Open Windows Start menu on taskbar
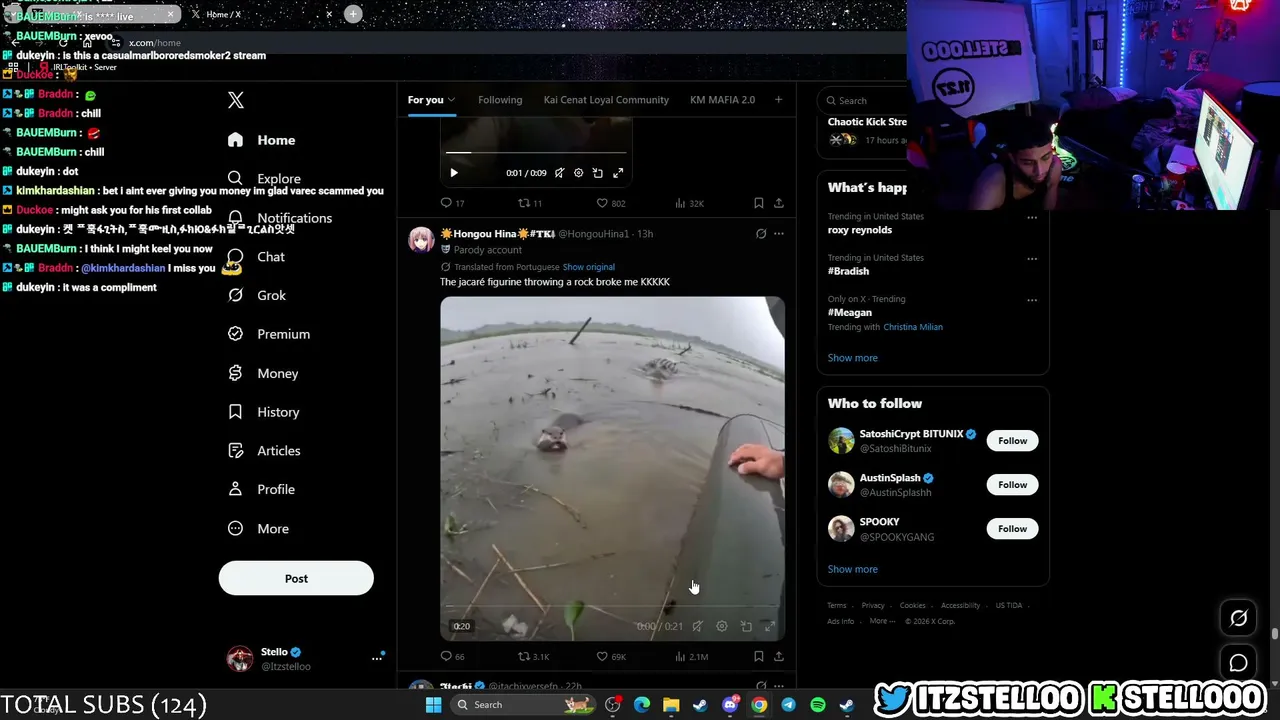 (x=433, y=705)
